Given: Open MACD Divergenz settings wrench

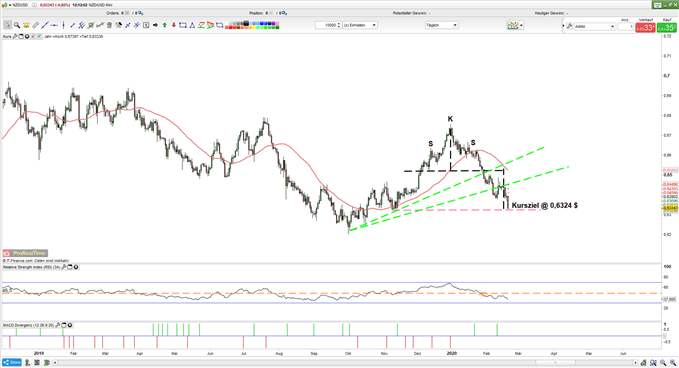Looking at the screenshot, I should point(58,325).
